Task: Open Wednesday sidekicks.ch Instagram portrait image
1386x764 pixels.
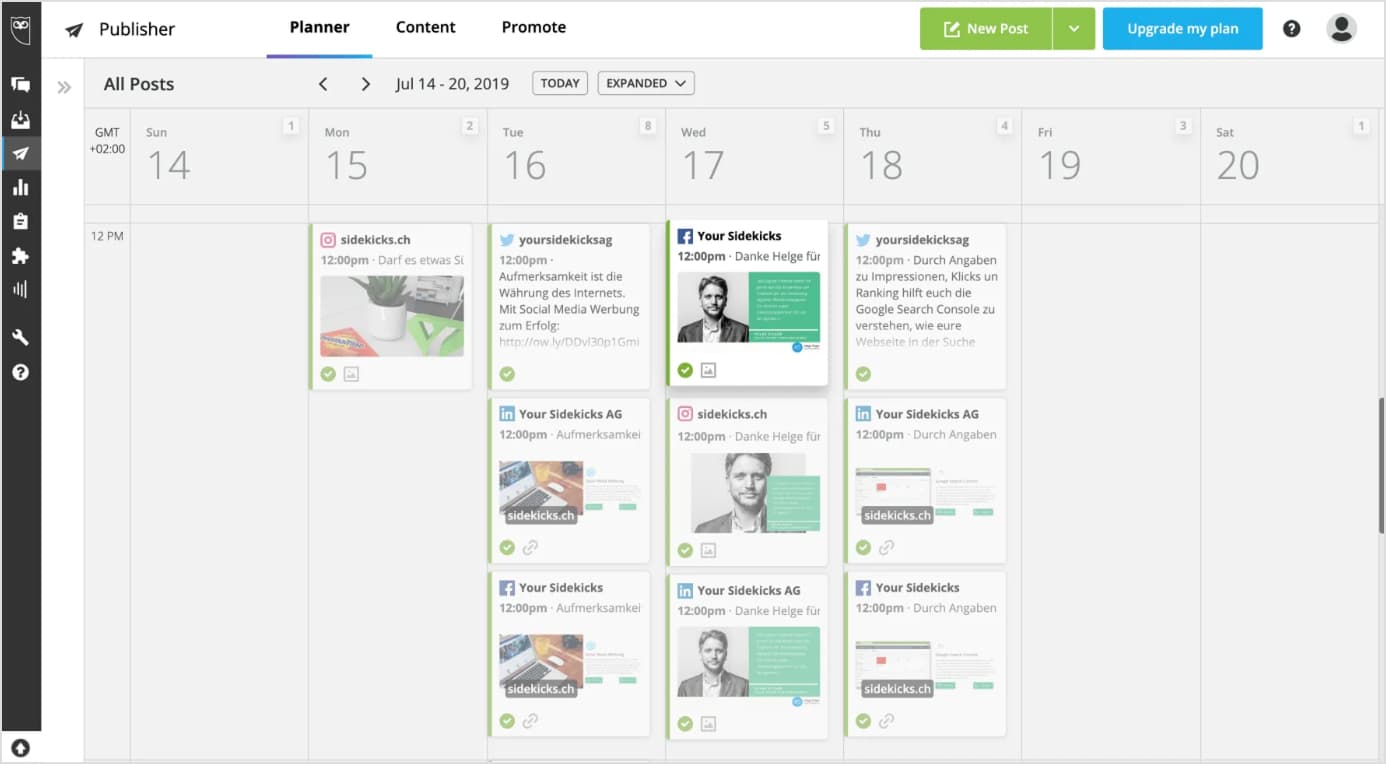Action: coord(748,492)
